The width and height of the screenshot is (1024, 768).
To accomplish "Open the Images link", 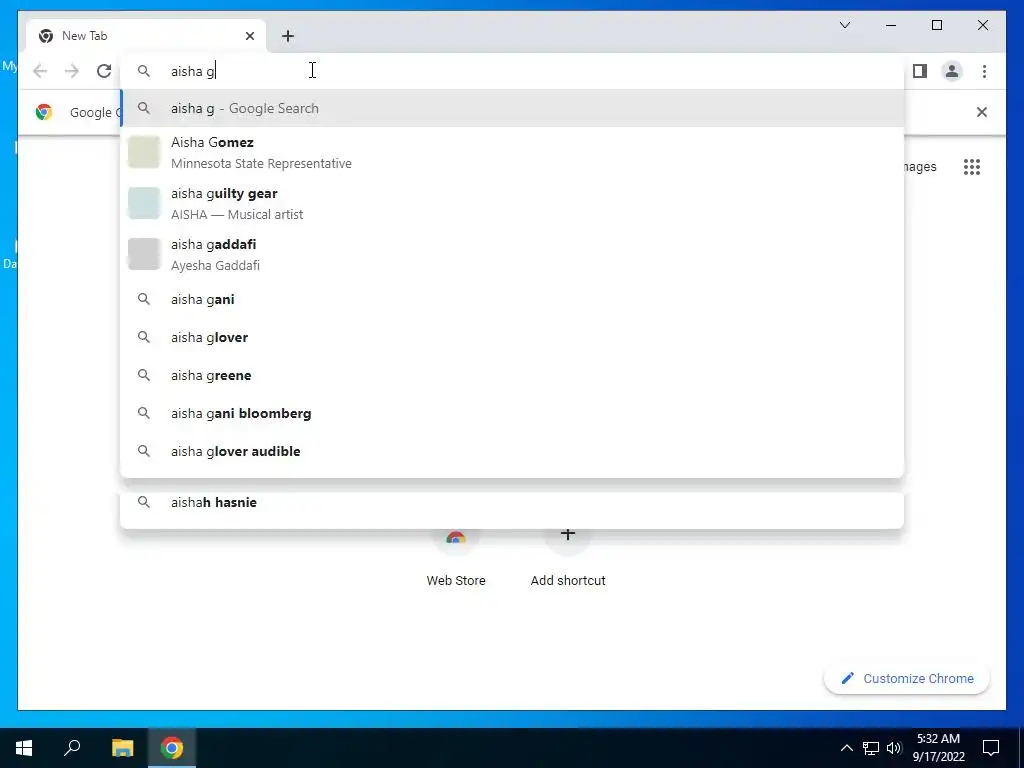I will point(920,167).
